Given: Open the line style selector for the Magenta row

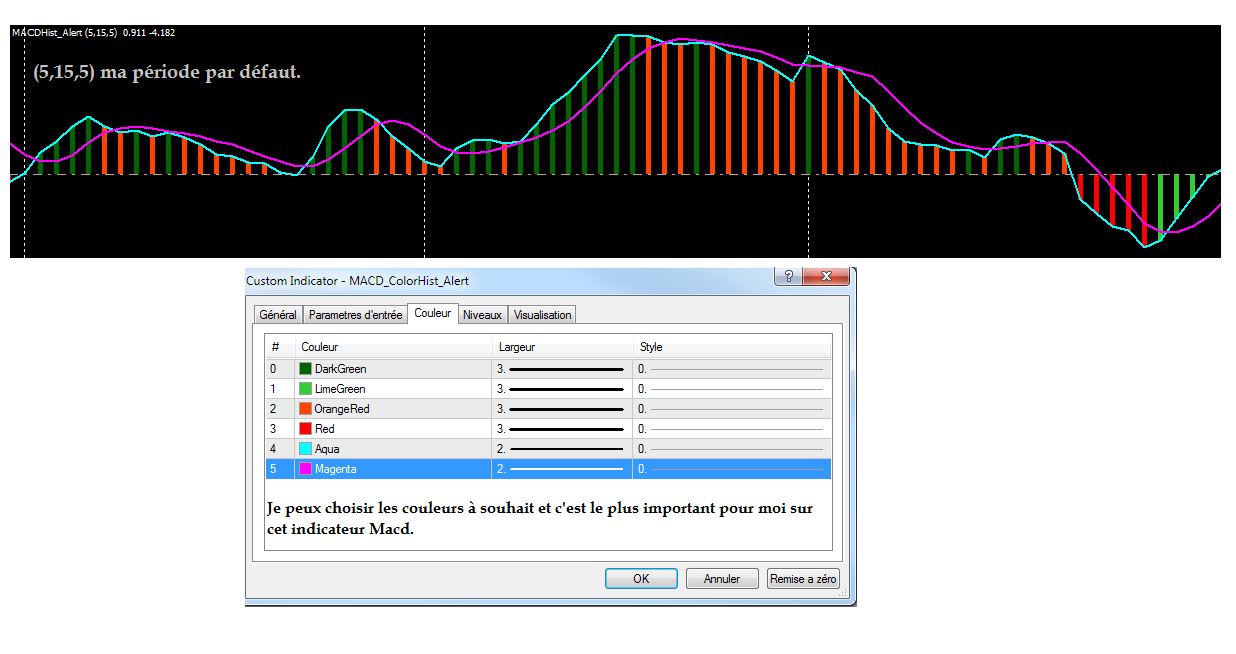Looking at the screenshot, I should (x=732, y=469).
